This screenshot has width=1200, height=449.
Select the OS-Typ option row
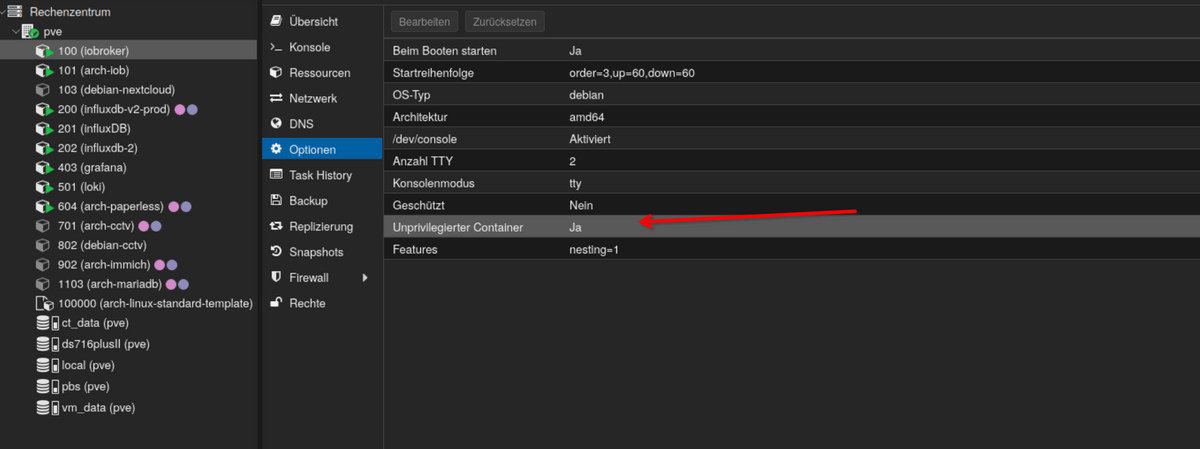tap(792, 95)
